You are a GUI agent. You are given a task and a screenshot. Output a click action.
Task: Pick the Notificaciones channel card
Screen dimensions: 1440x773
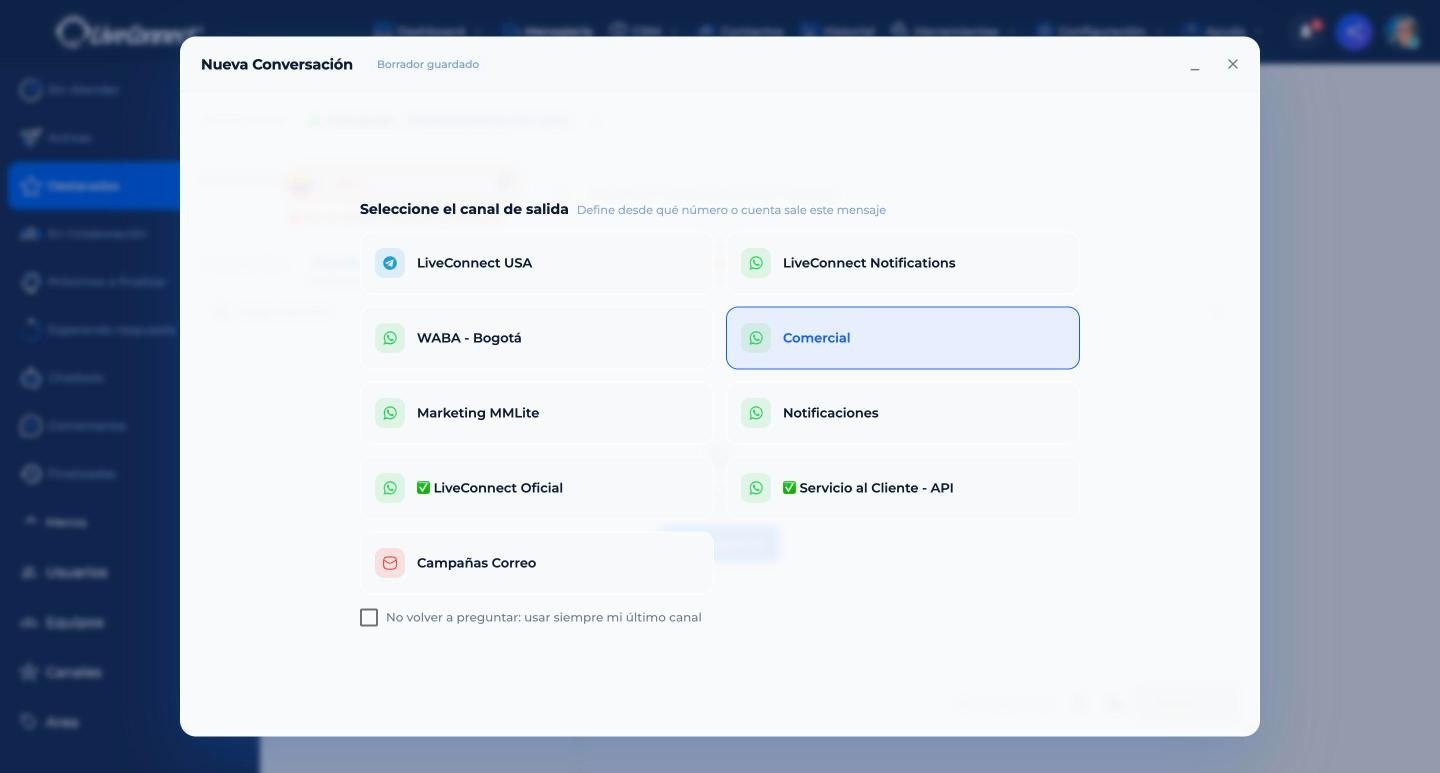pyautogui.click(x=903, y=413)
